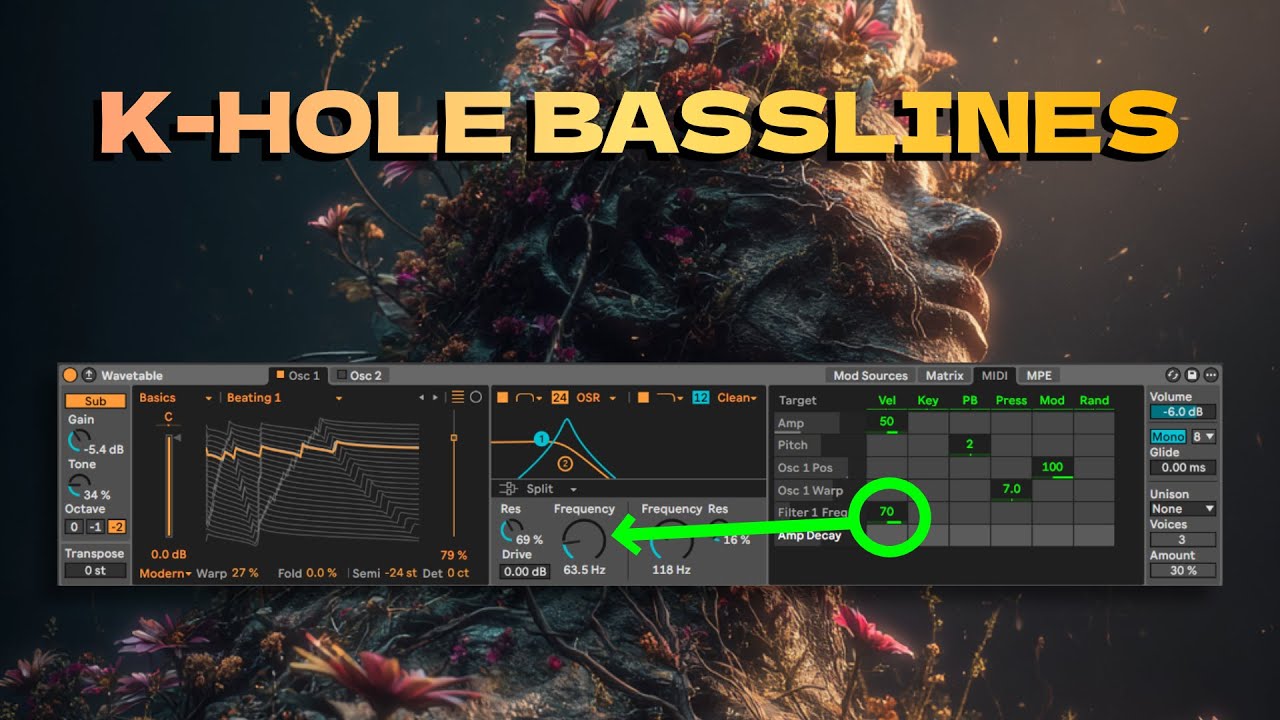1280x720 pixels.
Task: Set sub Octave to 0
Action: [74, 527]
